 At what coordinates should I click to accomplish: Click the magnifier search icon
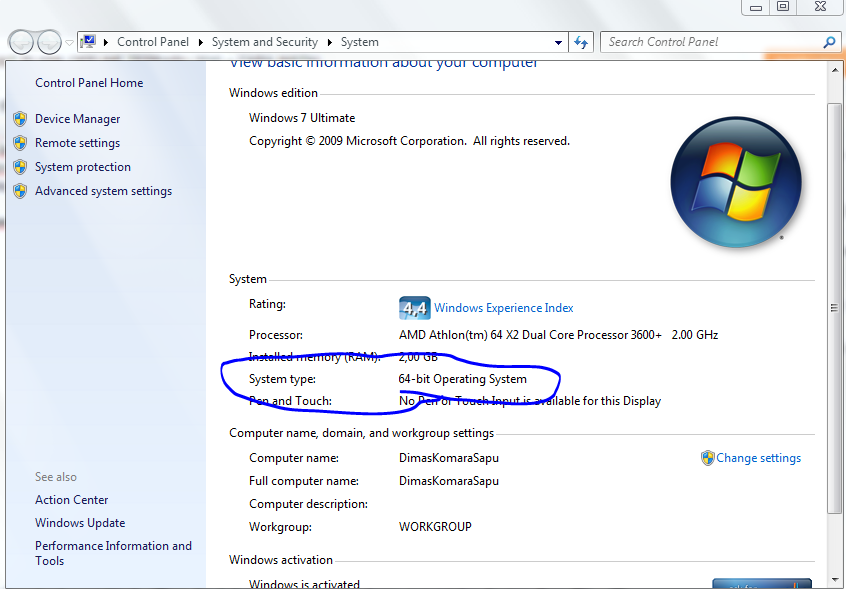tap(830, 42)
